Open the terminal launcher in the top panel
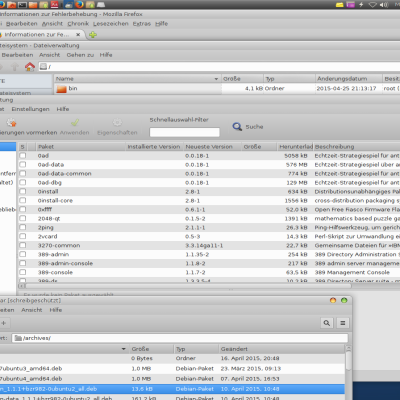 point(22,5)
